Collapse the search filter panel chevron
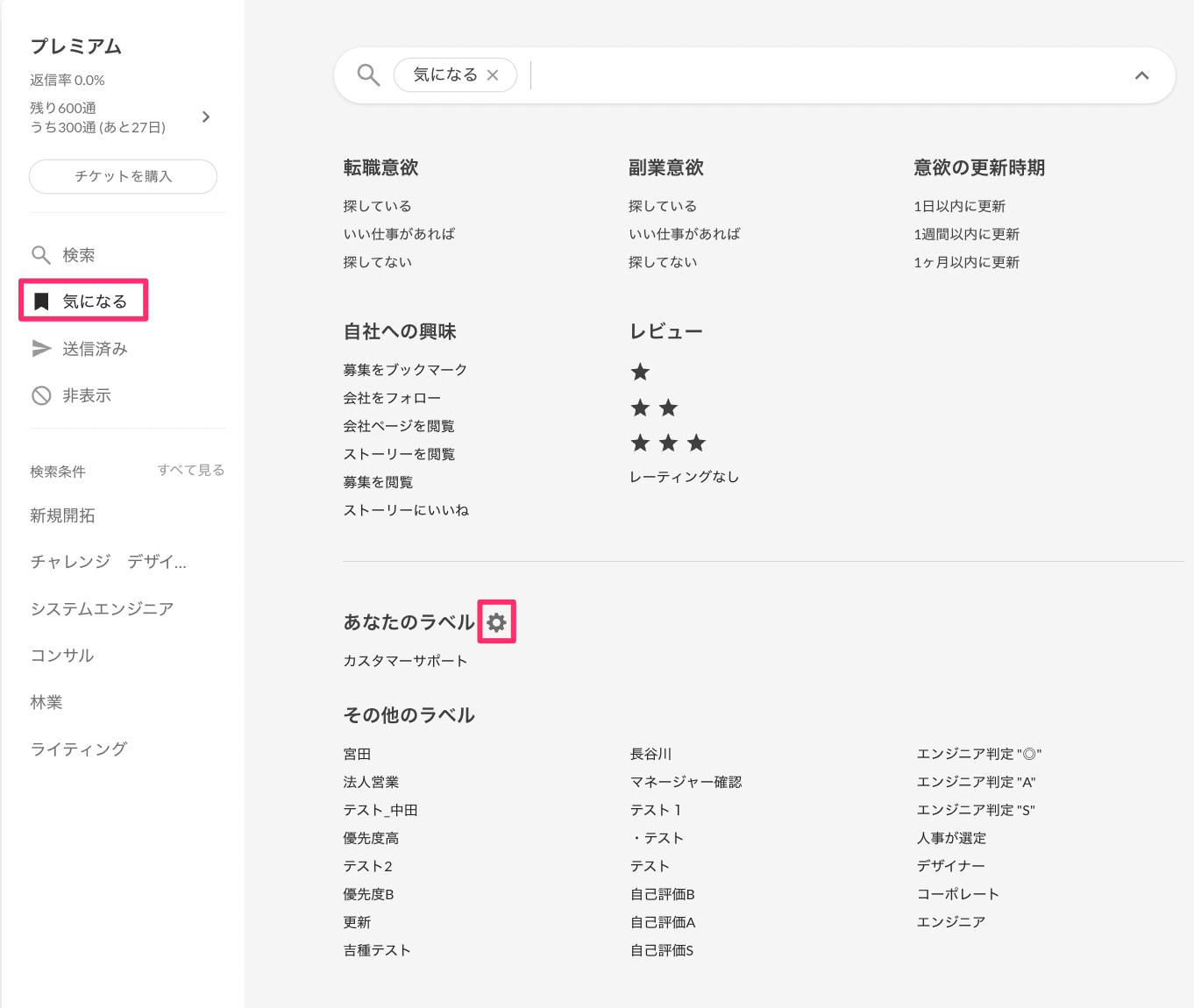 (x=1141, y=75)
